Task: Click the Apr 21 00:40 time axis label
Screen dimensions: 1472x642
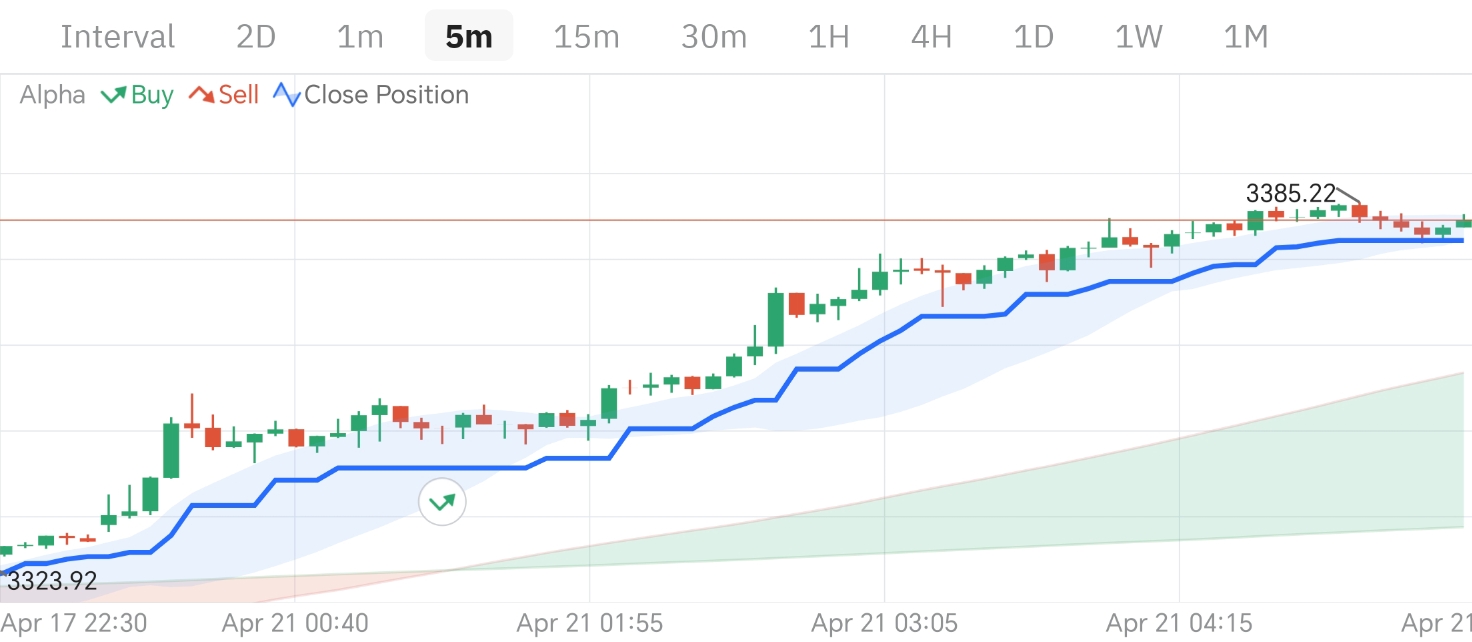Action: pyautogui.click(x=295, y=624)
